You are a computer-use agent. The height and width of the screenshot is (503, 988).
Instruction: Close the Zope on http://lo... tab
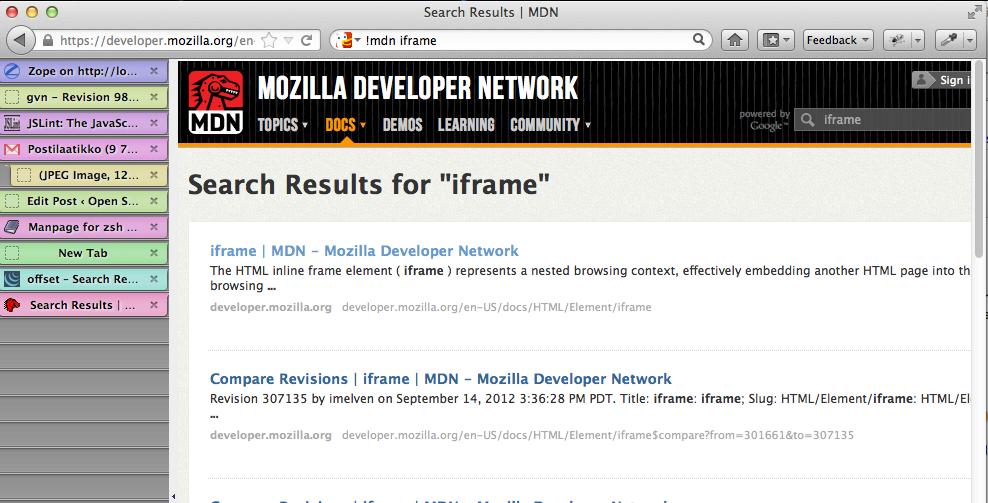click(x=154, y=71)
